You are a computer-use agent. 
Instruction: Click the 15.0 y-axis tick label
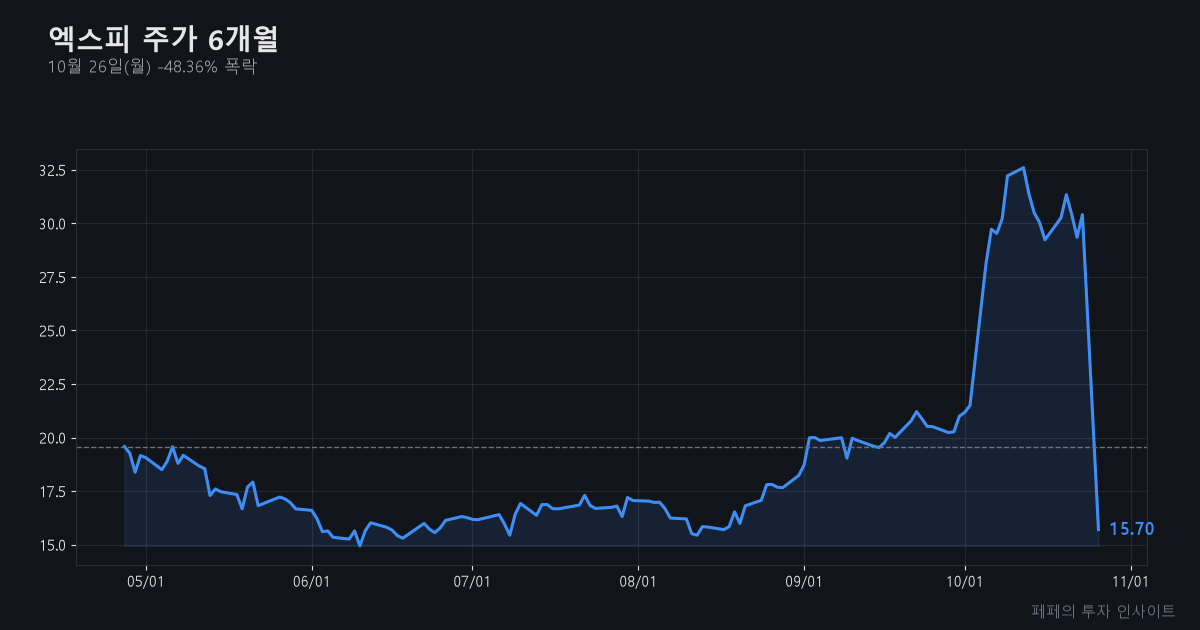point(52,546)
